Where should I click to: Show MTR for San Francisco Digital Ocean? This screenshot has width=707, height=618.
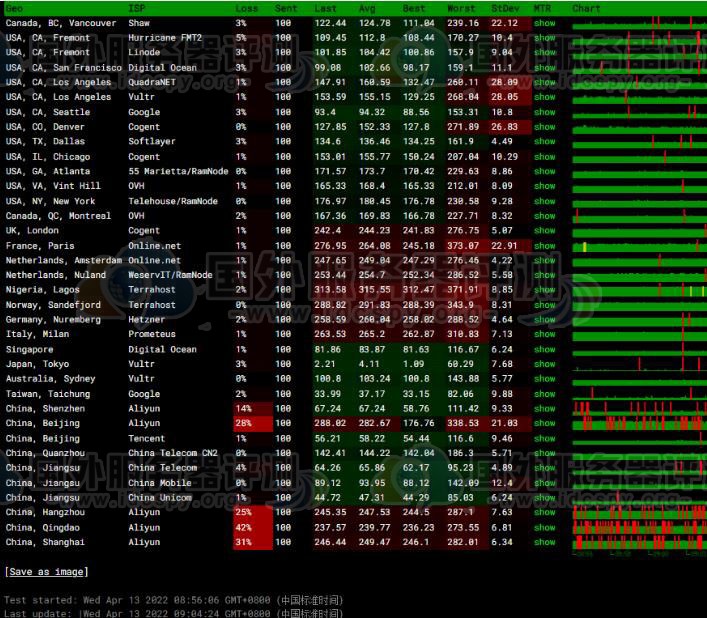coord(545,68)
